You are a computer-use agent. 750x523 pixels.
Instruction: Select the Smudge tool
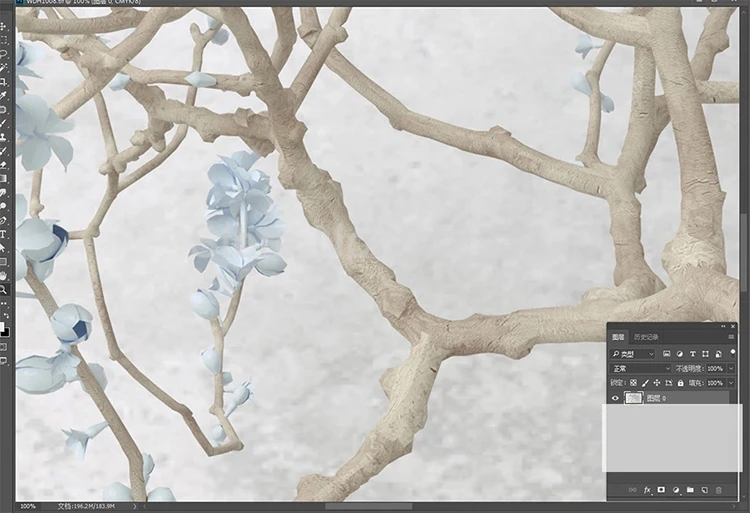tap(3, 193)
